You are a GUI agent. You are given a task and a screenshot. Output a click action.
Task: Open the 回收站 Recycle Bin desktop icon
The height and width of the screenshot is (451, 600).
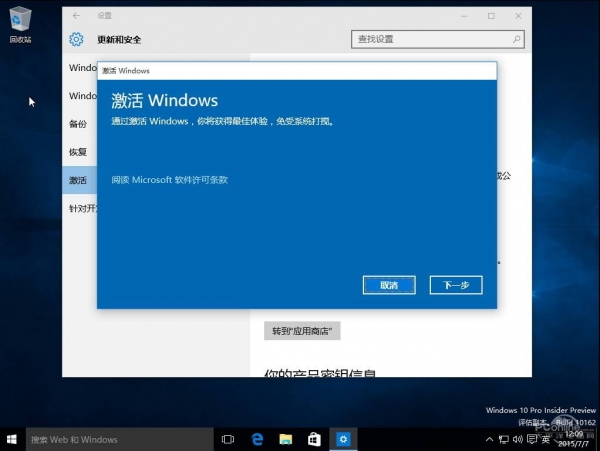pos(20,22)
